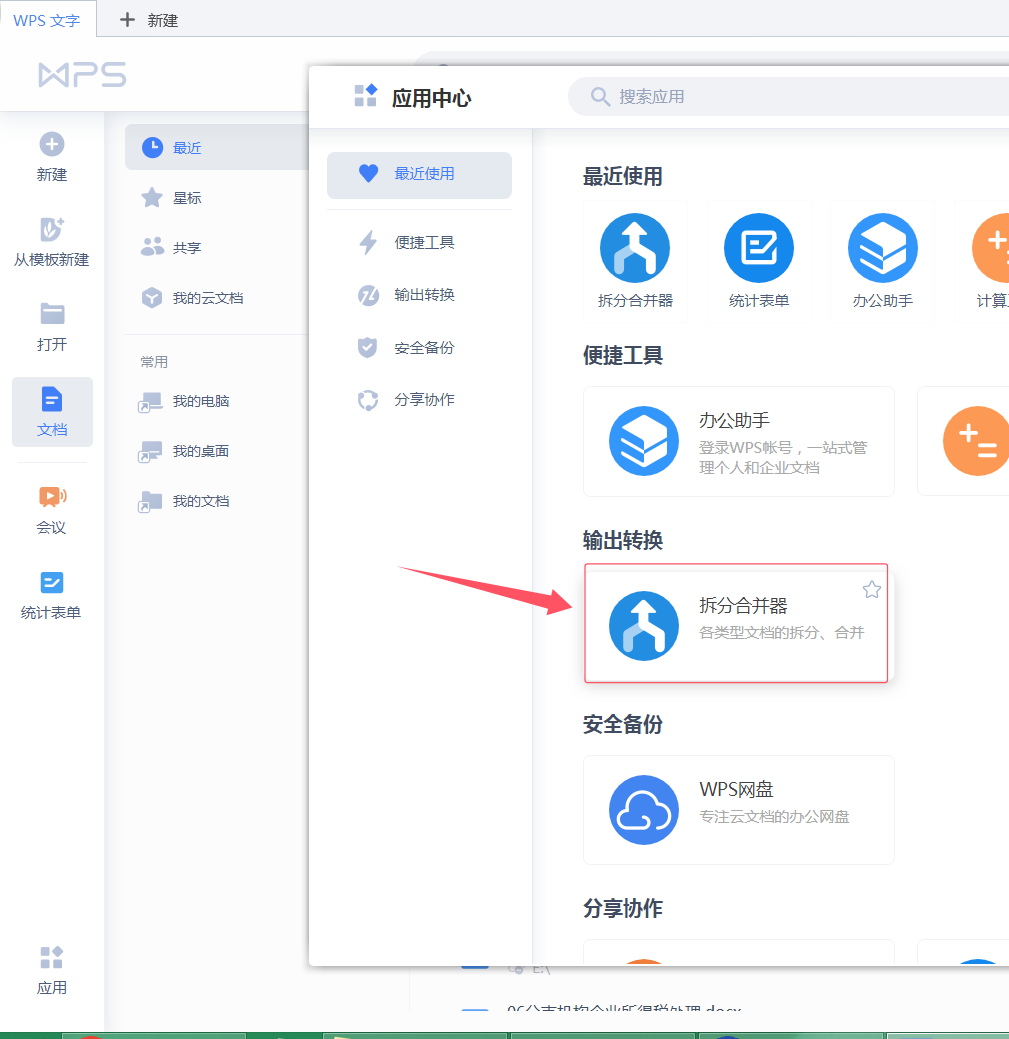Switch to the WPS 文字 tab

[47, 20]
